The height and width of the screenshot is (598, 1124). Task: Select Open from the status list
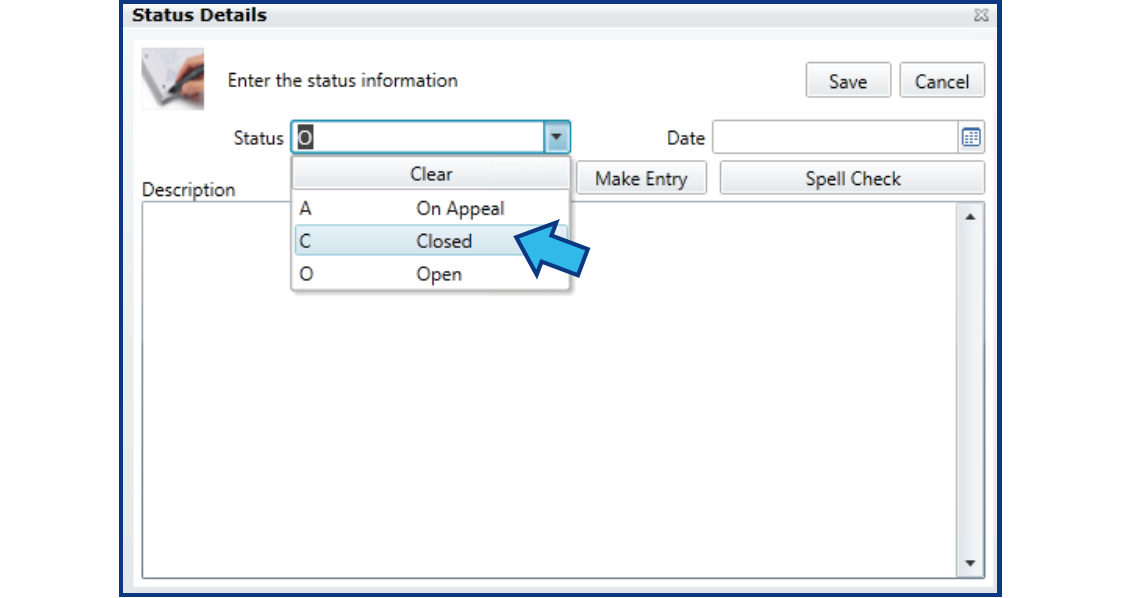(430, 273)
